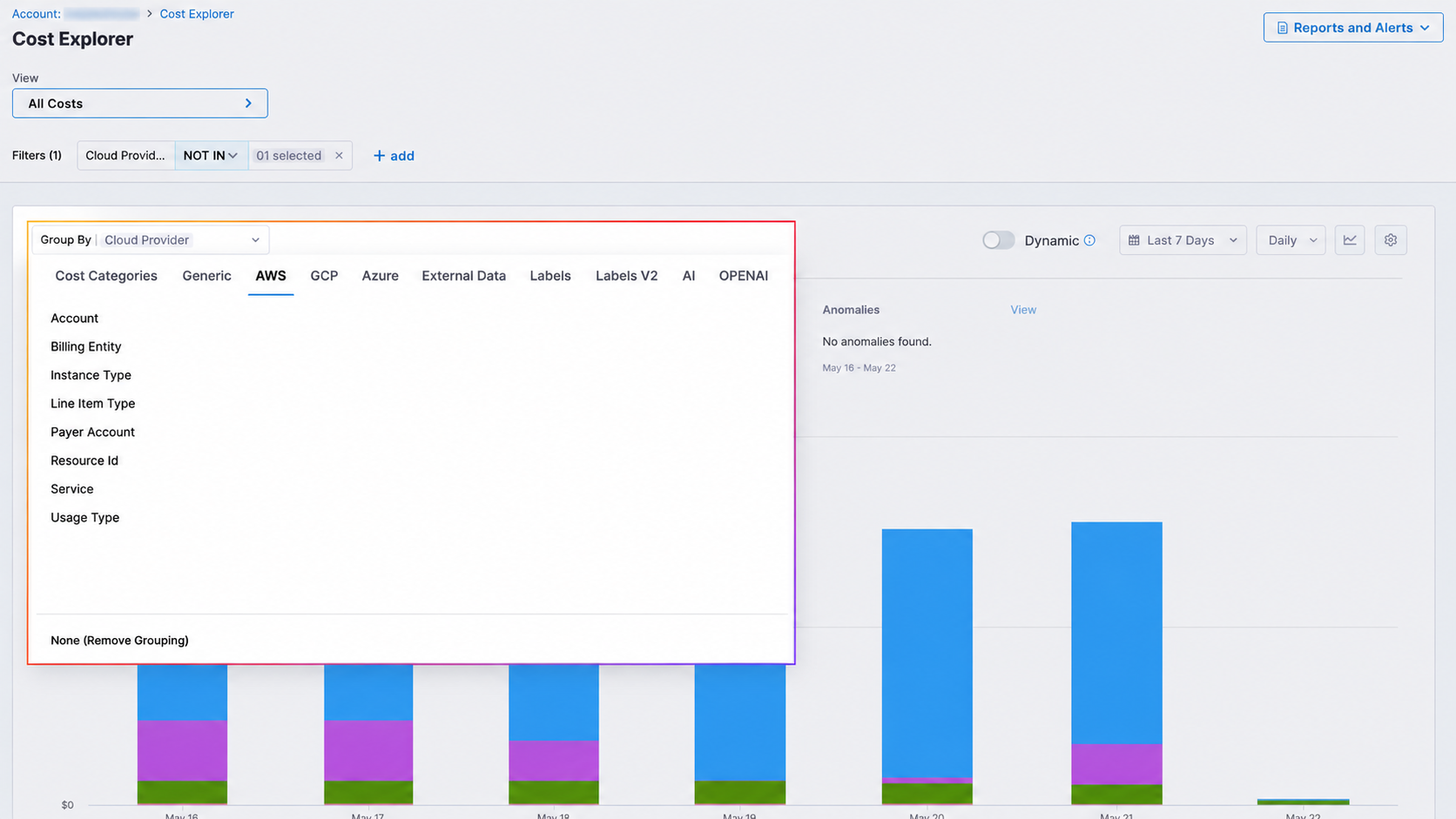Click the blue May 20 bar segment
The height and width of the screenshot is (819, 1456).
click(x=927, y=653)
